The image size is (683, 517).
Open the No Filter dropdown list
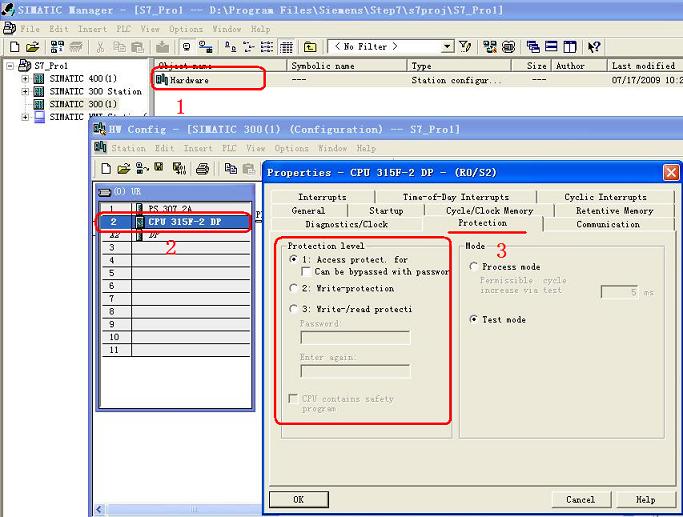[447, 47]
